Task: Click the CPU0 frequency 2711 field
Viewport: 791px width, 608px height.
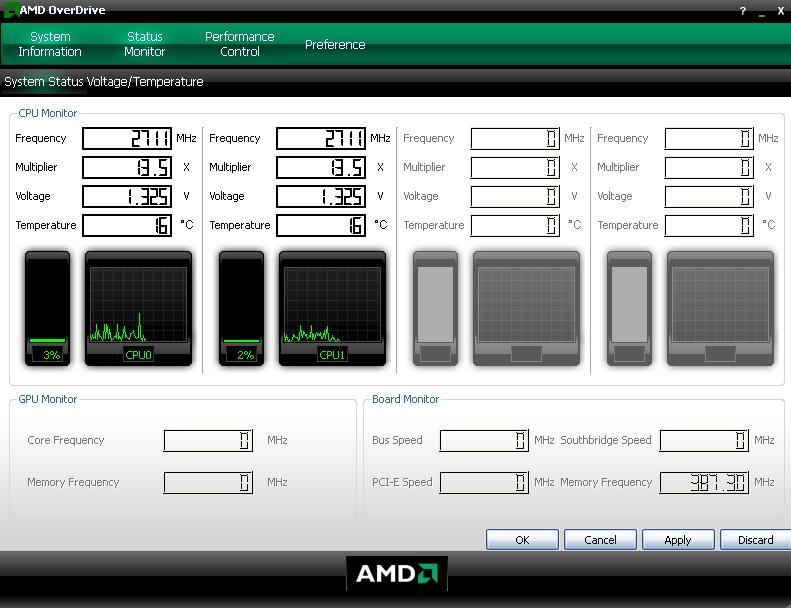Action: (x=127, y=138)
